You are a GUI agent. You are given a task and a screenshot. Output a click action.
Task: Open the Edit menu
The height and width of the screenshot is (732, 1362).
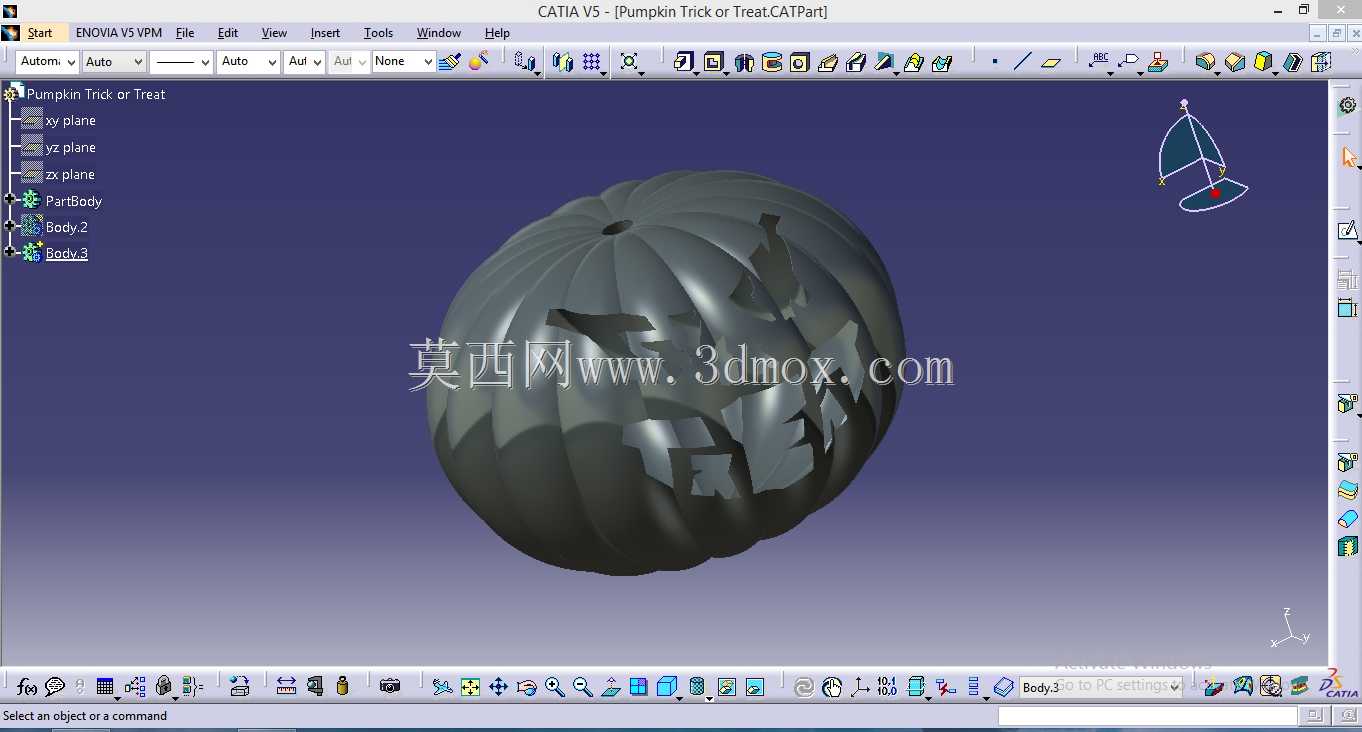tap(228, 33)
